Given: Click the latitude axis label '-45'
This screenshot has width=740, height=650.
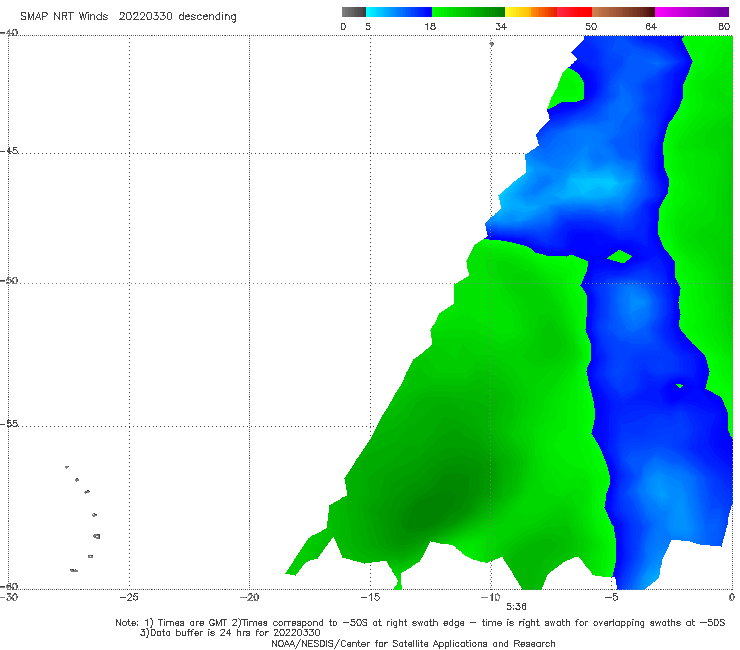Looking at the screenshot, I should [9, 151].
